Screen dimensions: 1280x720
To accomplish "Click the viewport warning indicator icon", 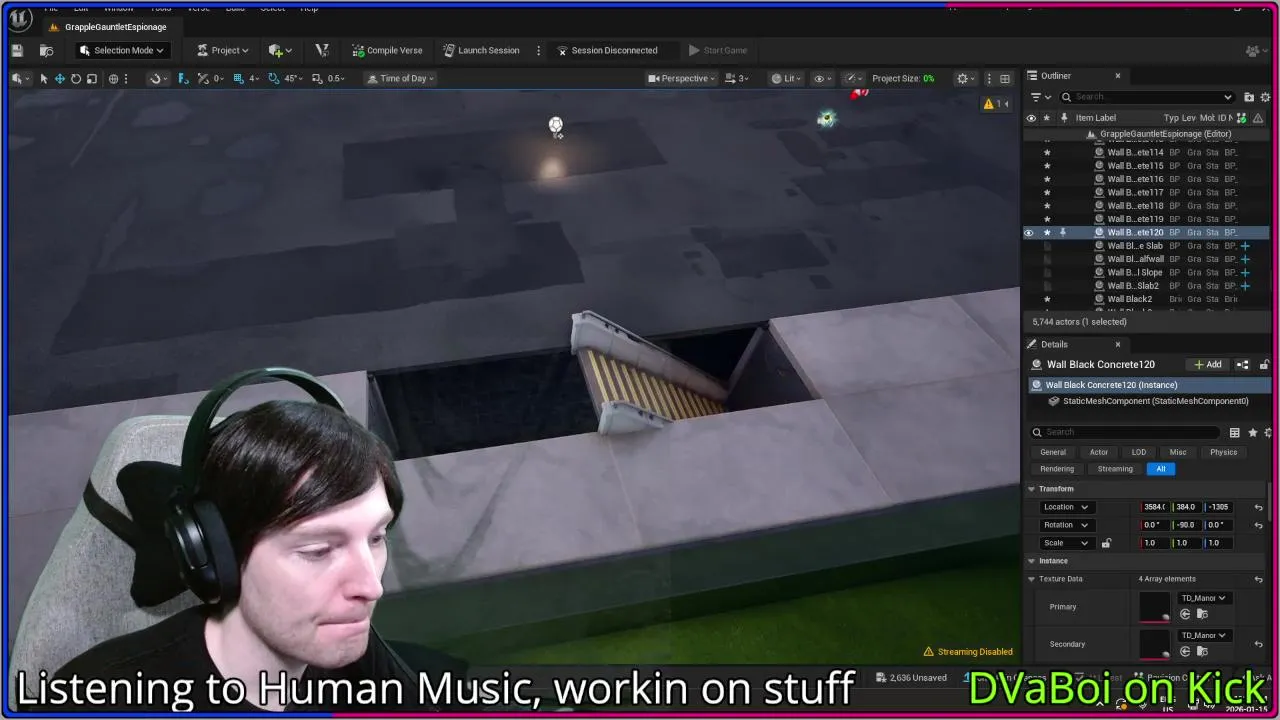I will [996, 104].
